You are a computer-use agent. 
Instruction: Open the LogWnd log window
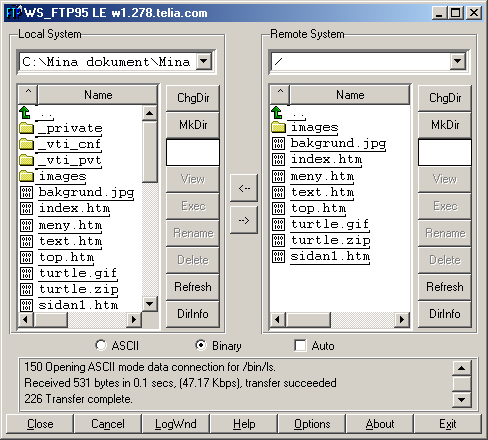(x=176, y=424)
